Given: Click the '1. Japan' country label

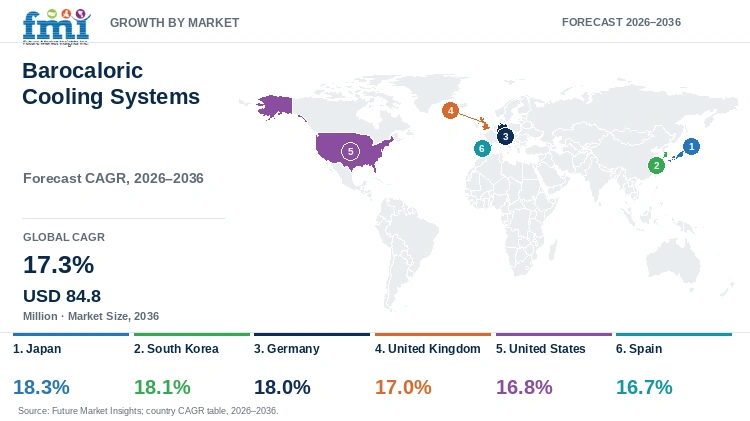Looking at the screenshot, I should [37, 349].
